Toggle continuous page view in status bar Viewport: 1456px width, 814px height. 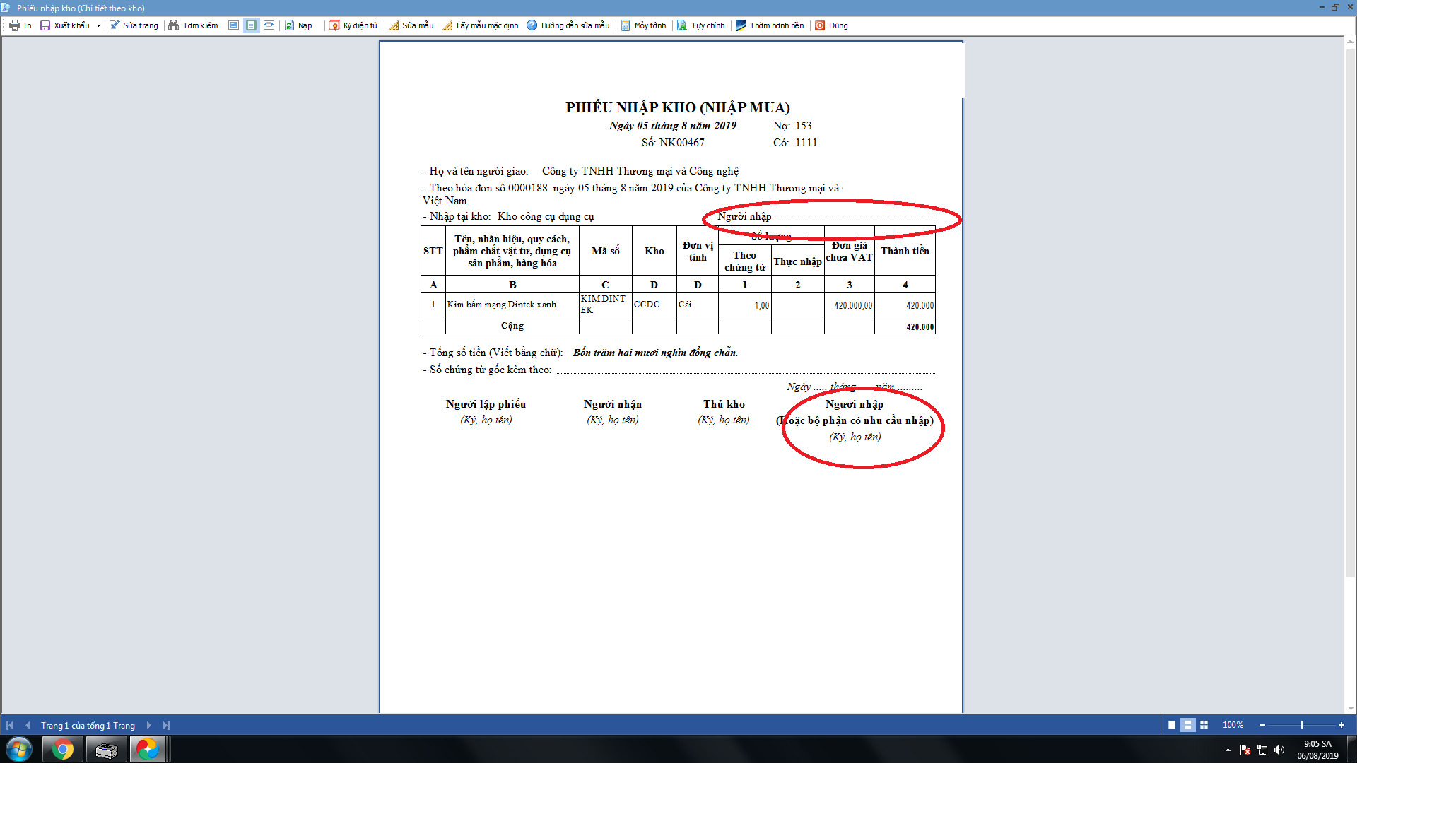pos(1188,725)
